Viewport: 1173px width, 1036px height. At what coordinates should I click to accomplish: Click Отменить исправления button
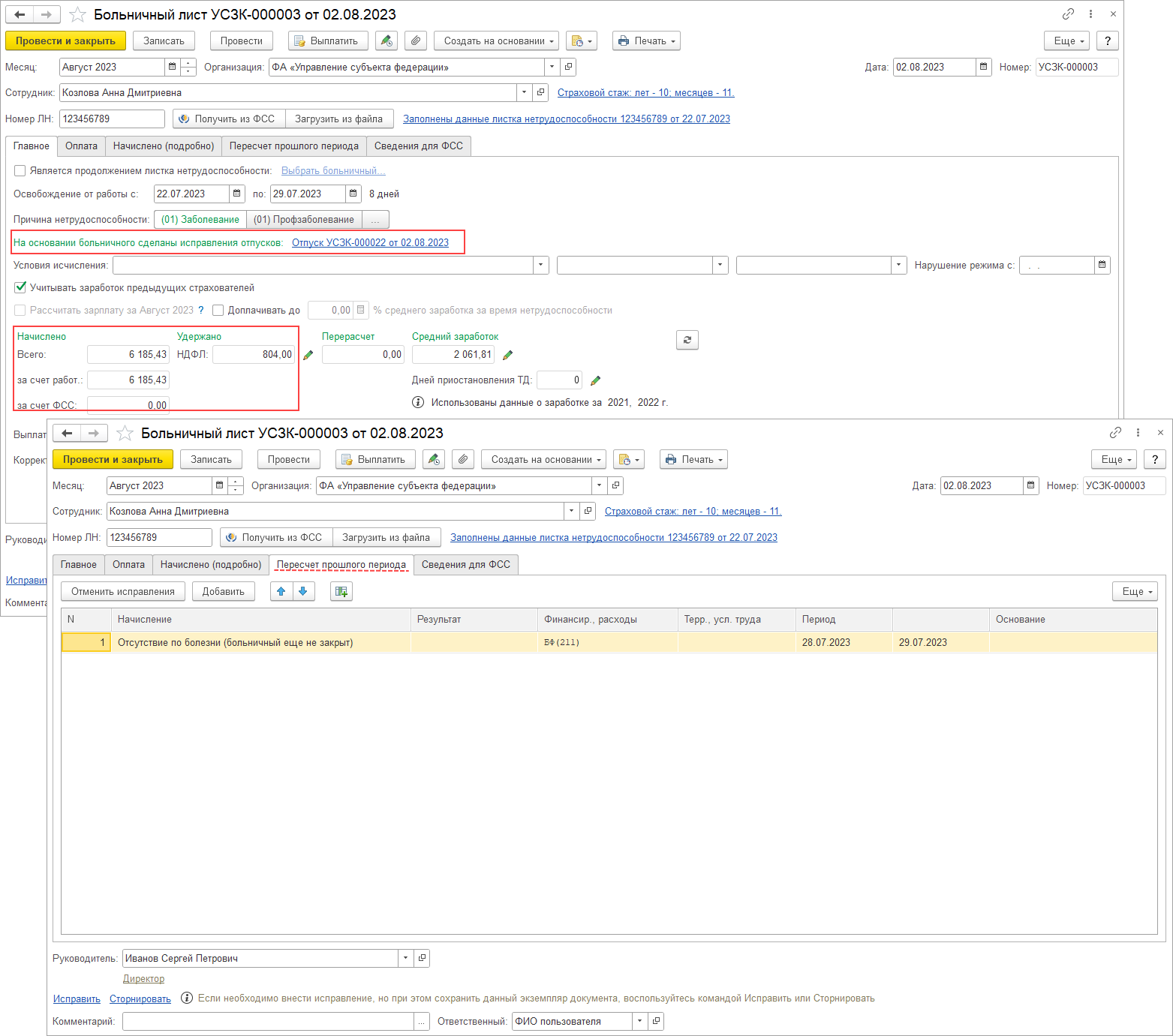(x=123, y=591)
